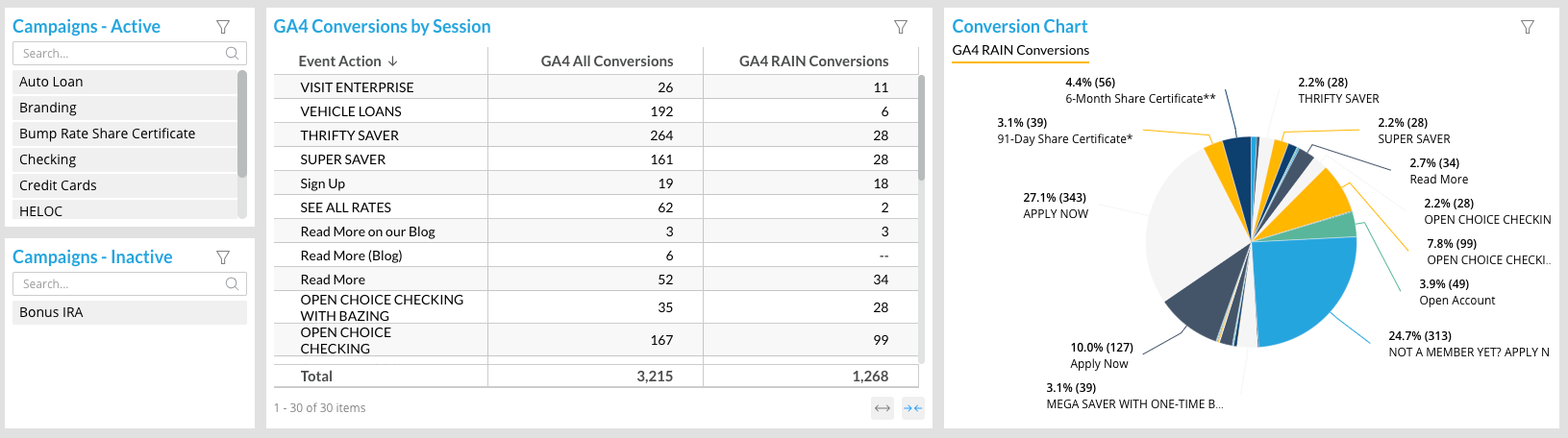The image size is (1568, 438).
Task: Open filter for Campaigns - Active panel
Action: (x=223, y=27)
